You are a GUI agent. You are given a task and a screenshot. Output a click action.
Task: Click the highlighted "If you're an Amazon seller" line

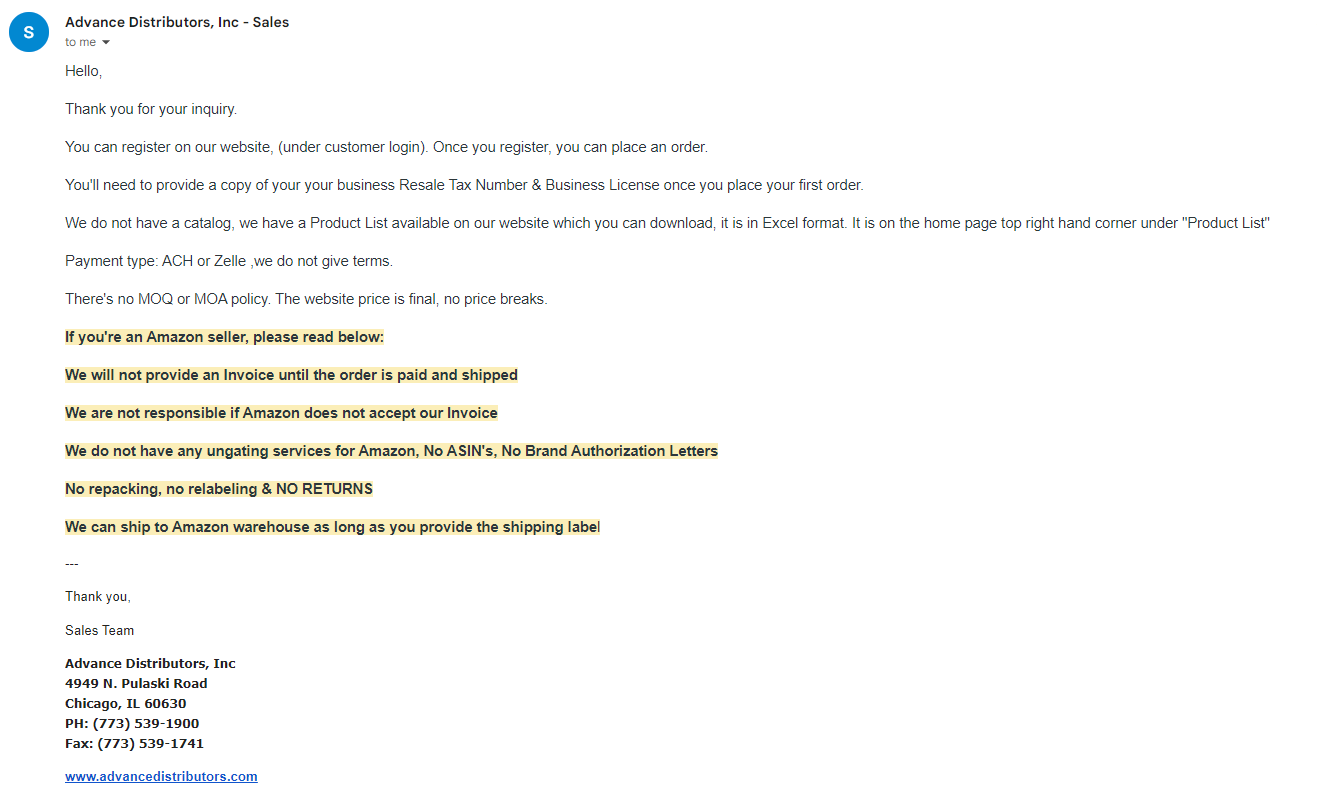[x=224, y=337]
